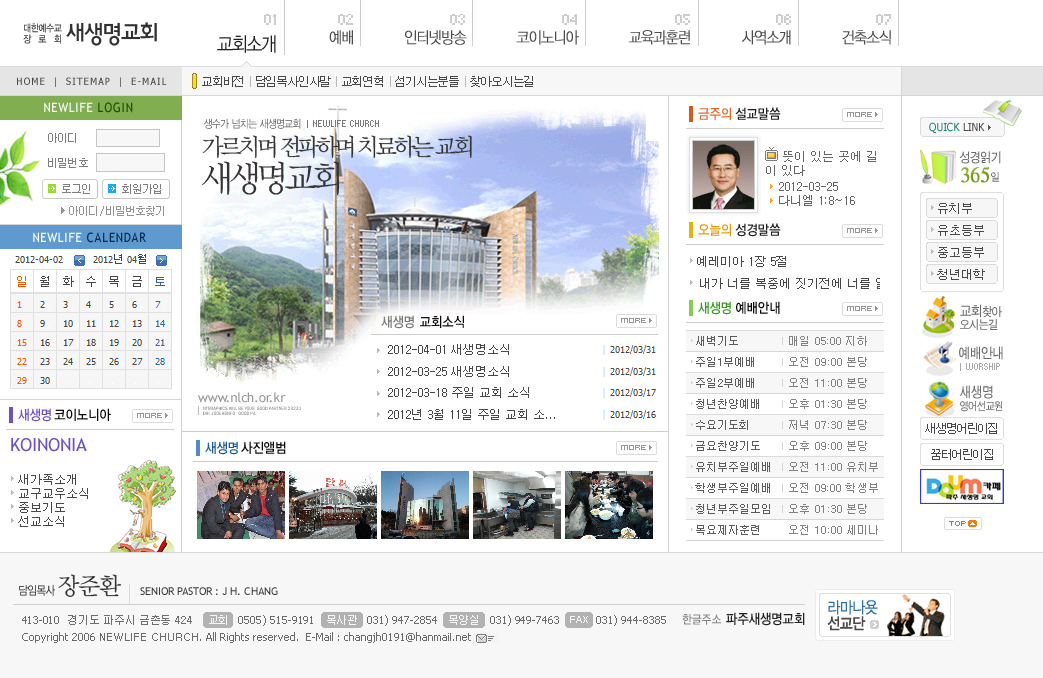Click the email envelope icon in footer
Image resolution: width=1043 pixels, height=678 pixels.
[x=485, y=638]
